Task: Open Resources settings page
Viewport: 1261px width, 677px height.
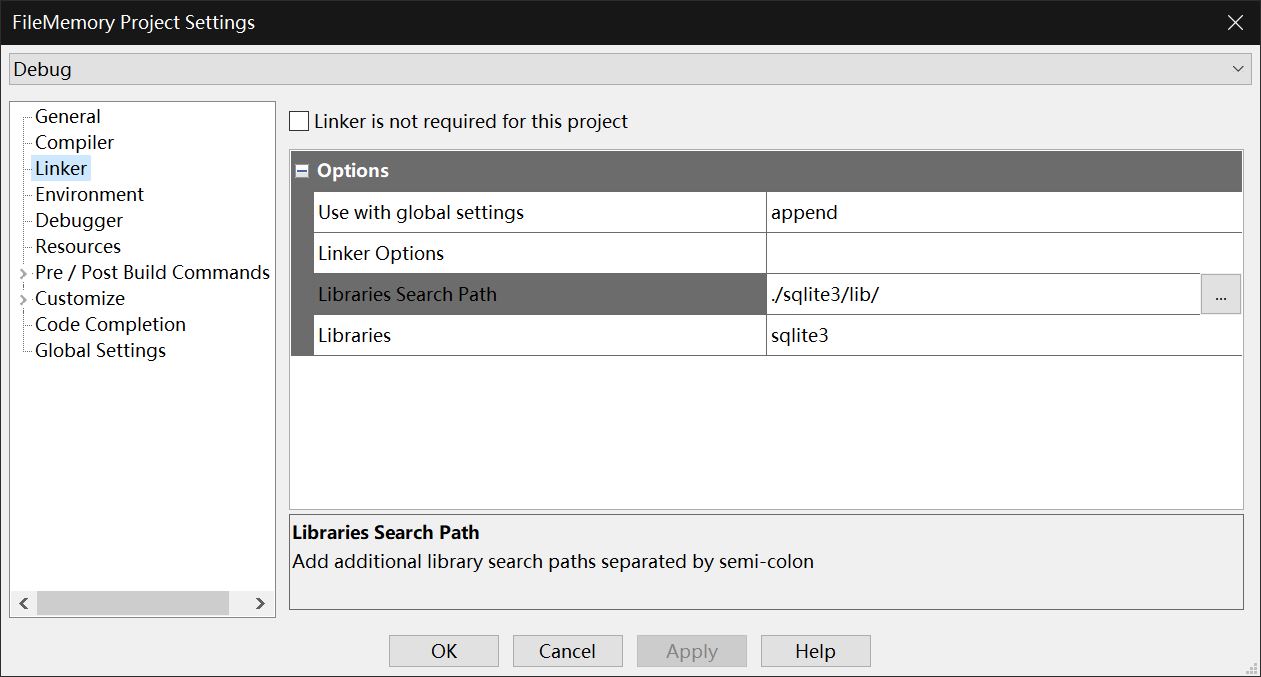Action: tap(77, 247)
